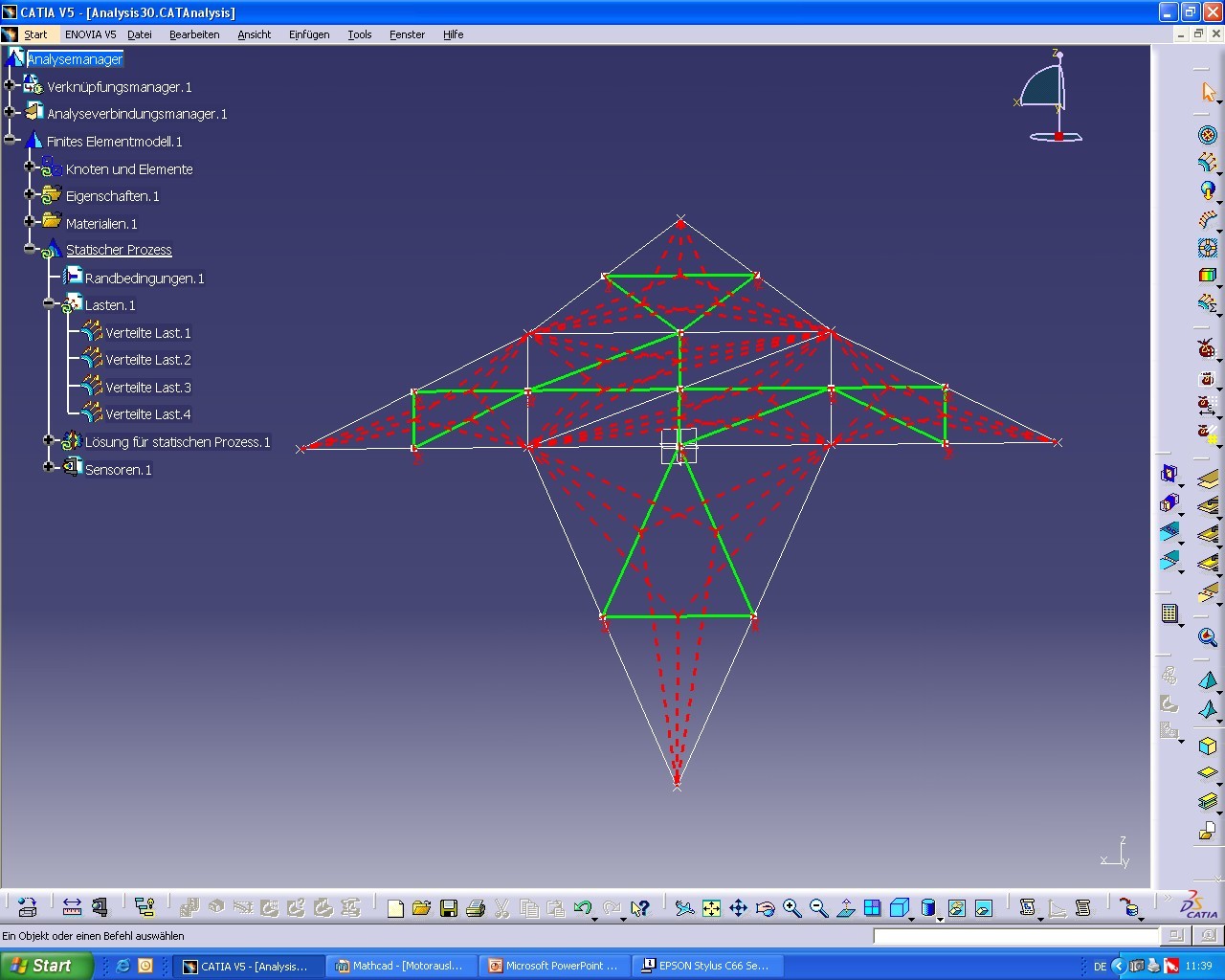1225x980 pixels.
Task: Click the Windows Start button
Action: [47, 966]
